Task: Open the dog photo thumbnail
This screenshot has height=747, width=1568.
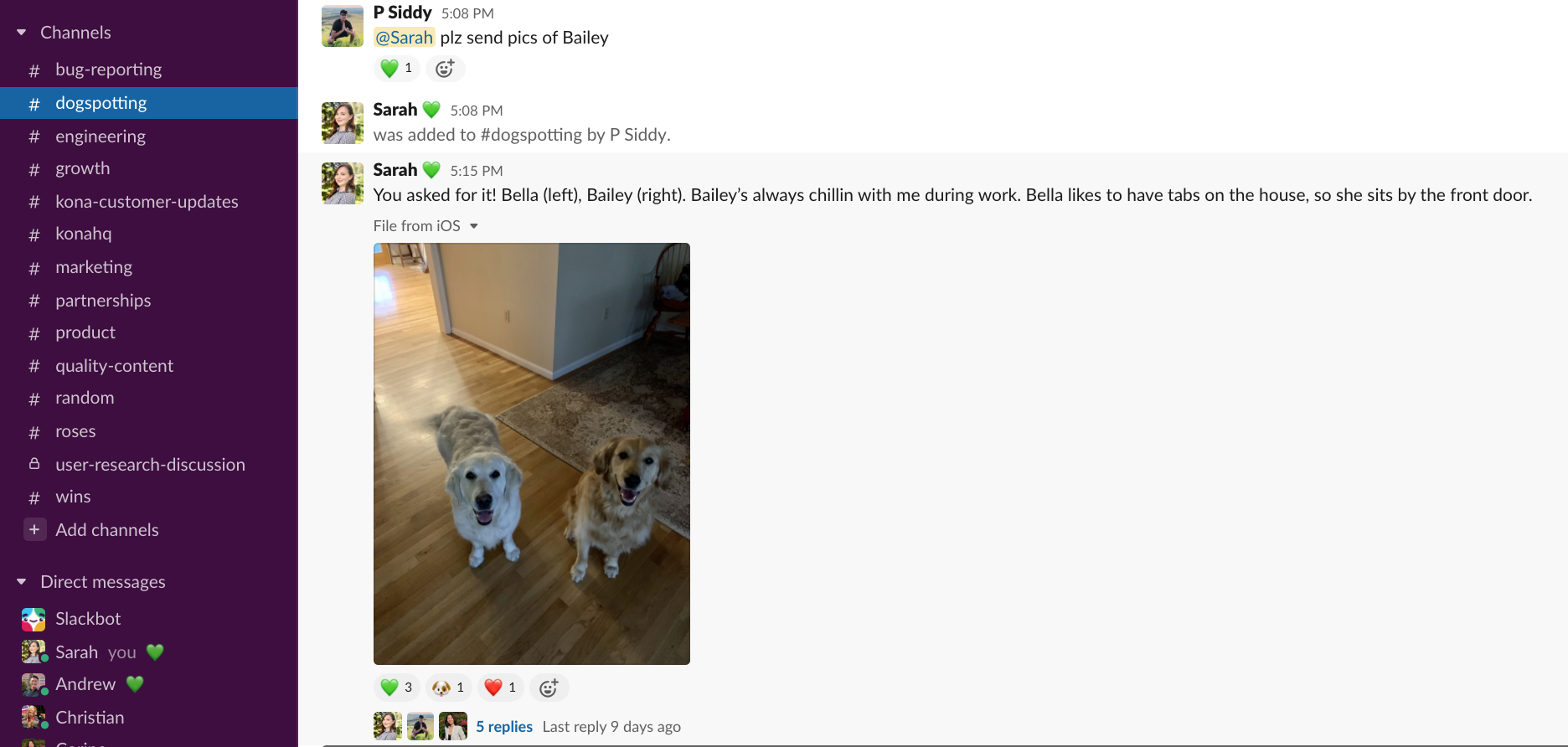Action: [532, 454]
